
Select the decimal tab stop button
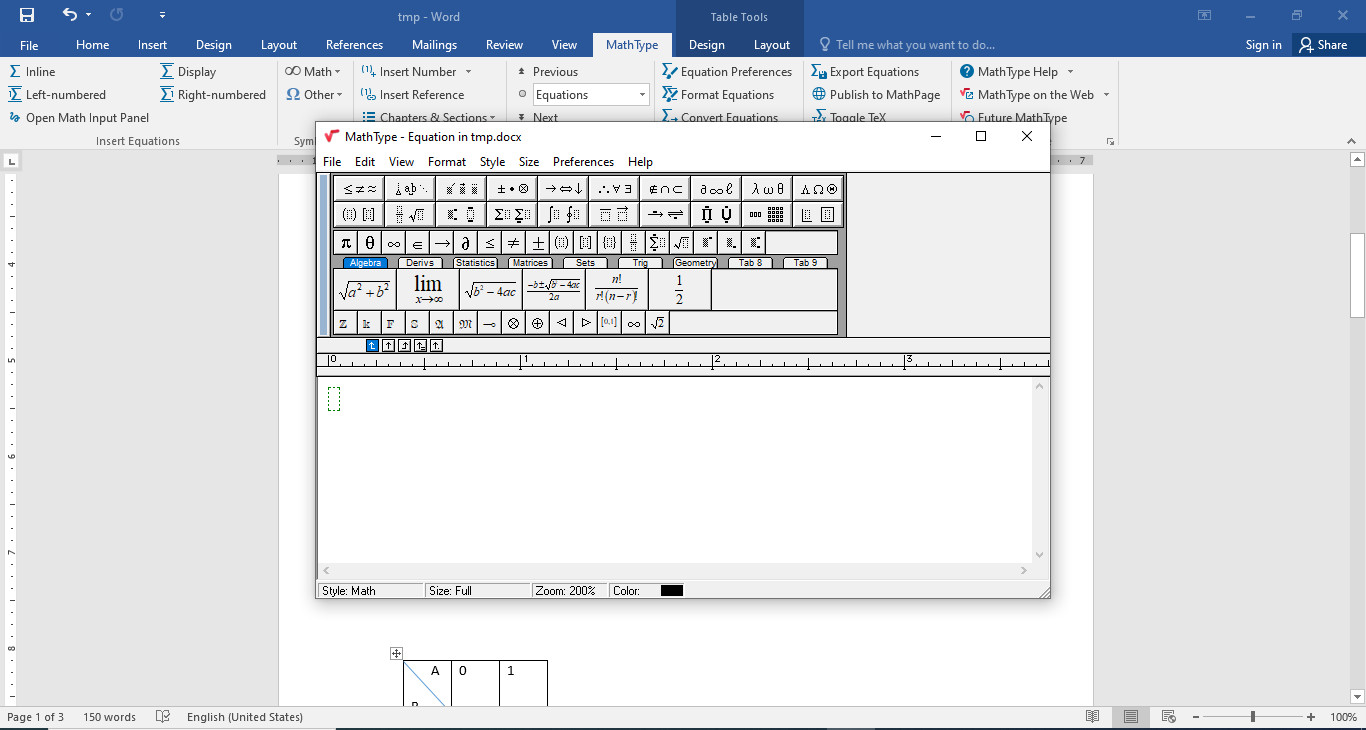pyautogui.click(x=436, y=345)
